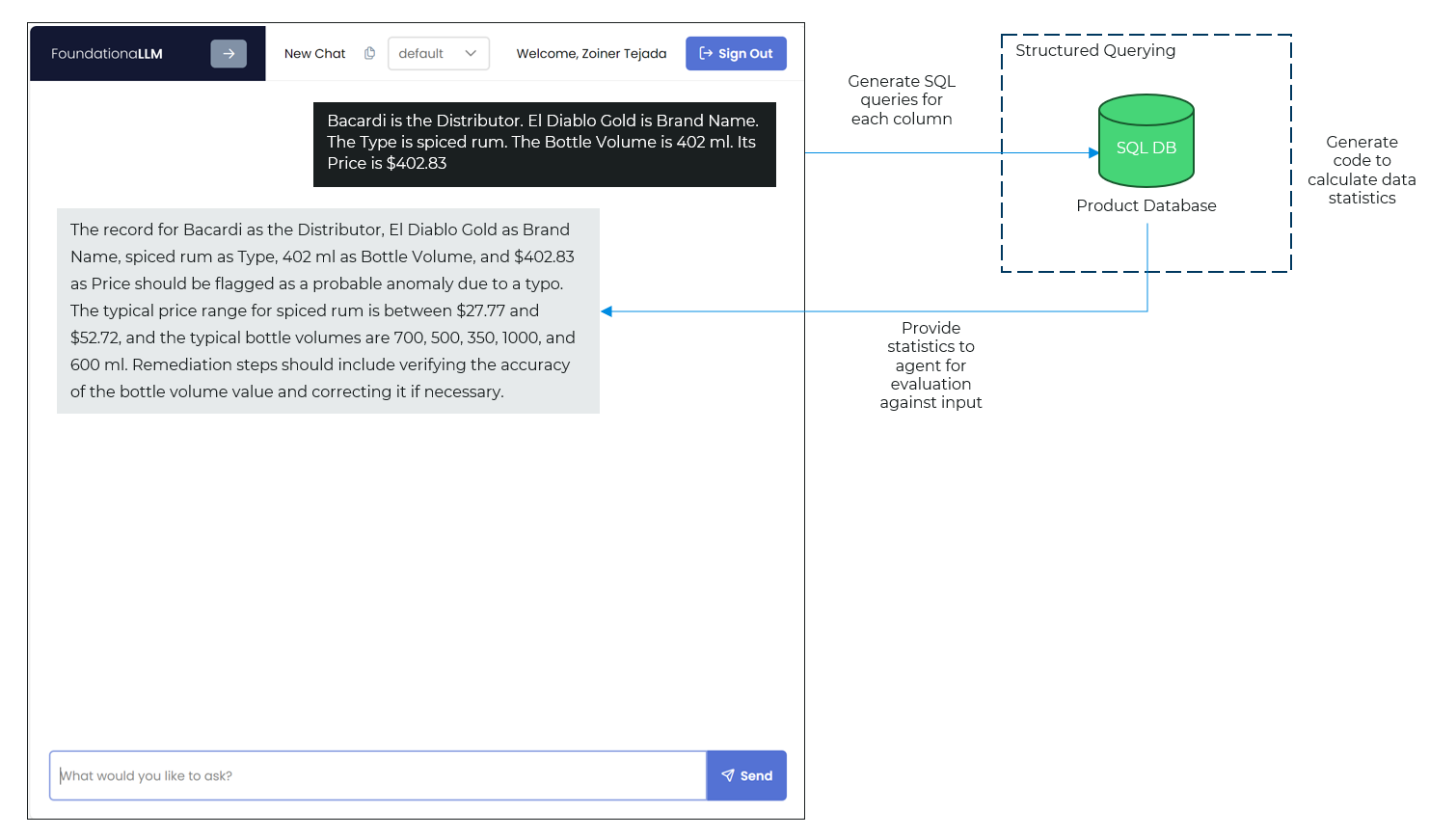The image size is (1456, 836).
Task: Click the 'Welcome, Zoiner Tejada' text
Action: pos(591,54)
